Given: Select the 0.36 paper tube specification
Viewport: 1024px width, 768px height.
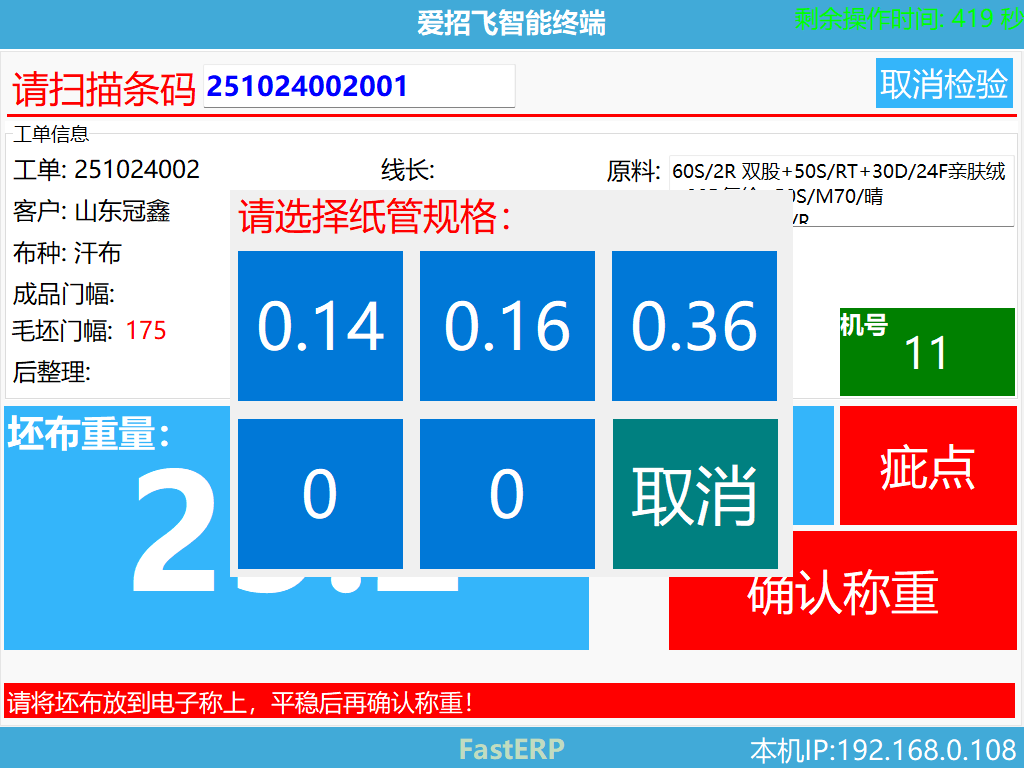Looking at the screenshot, I should point(693,325).
